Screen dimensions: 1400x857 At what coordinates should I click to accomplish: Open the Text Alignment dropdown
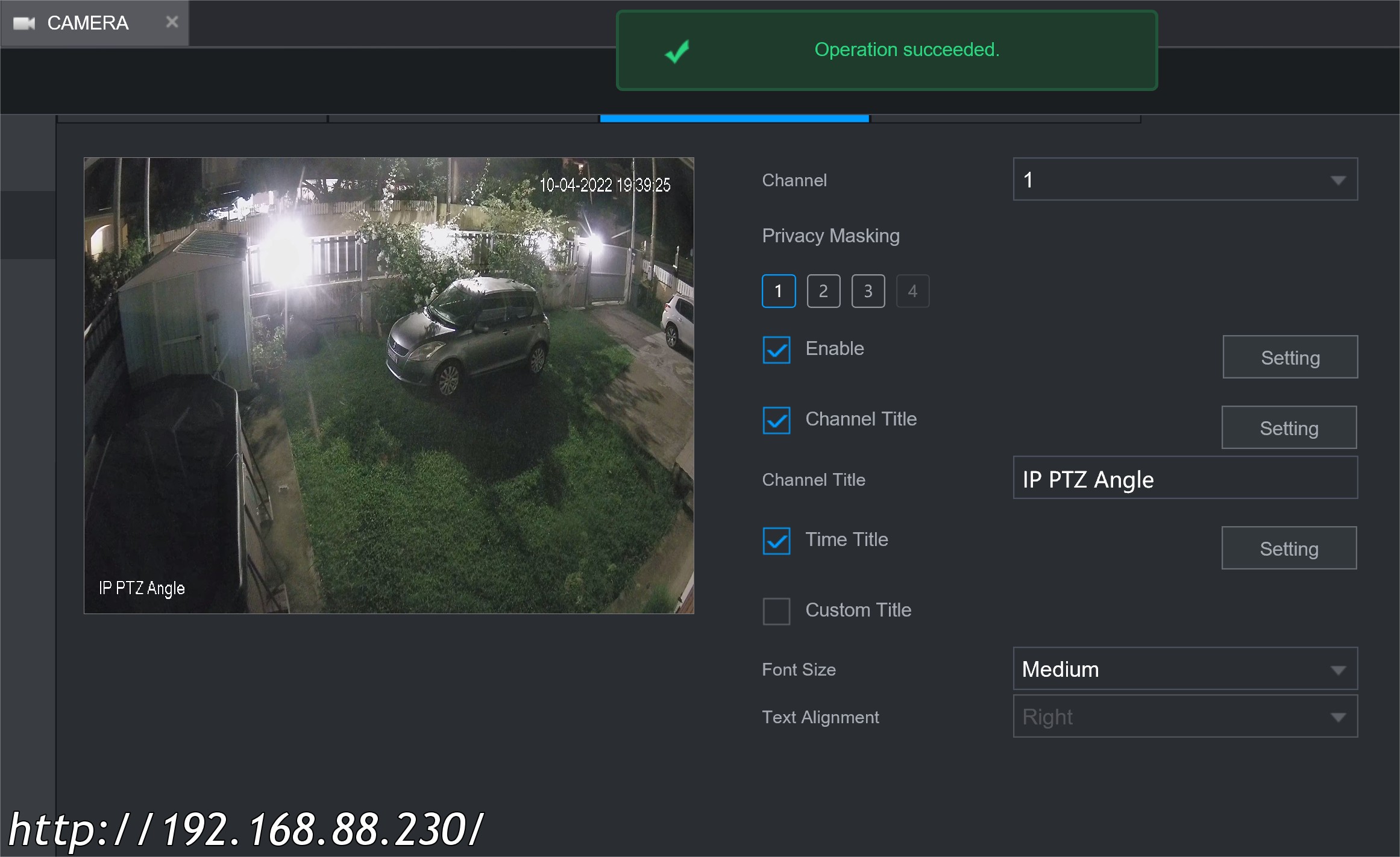1185,717
